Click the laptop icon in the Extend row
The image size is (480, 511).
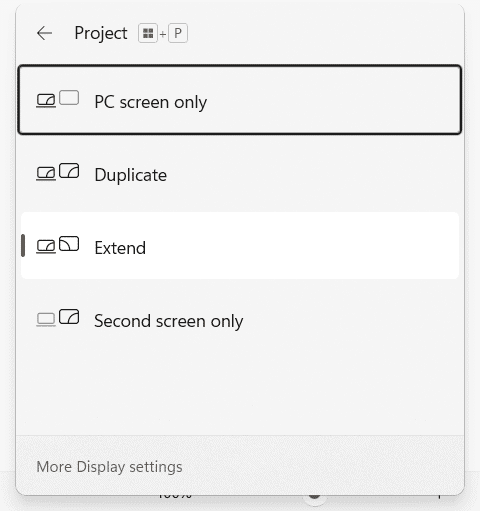(x=46, y=247)
